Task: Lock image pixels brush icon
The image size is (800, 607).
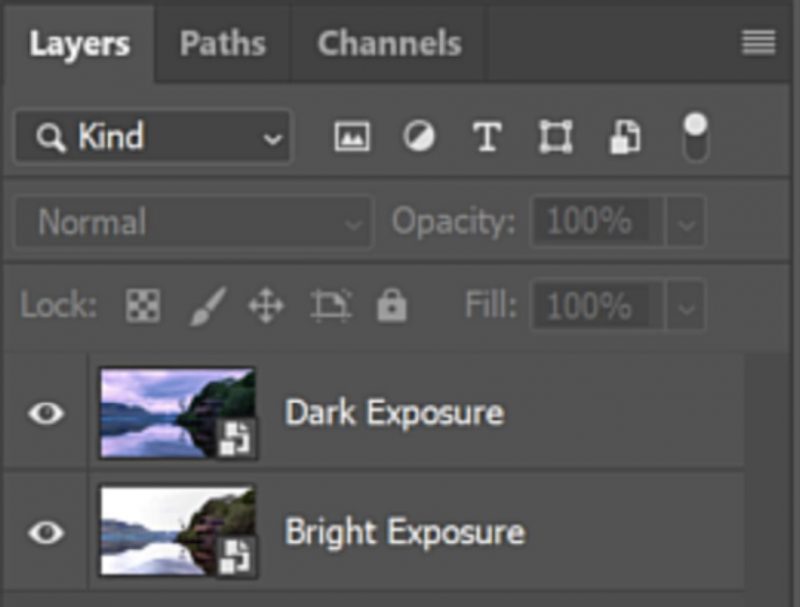Action: pyautogui.click(x=208, y=306)
